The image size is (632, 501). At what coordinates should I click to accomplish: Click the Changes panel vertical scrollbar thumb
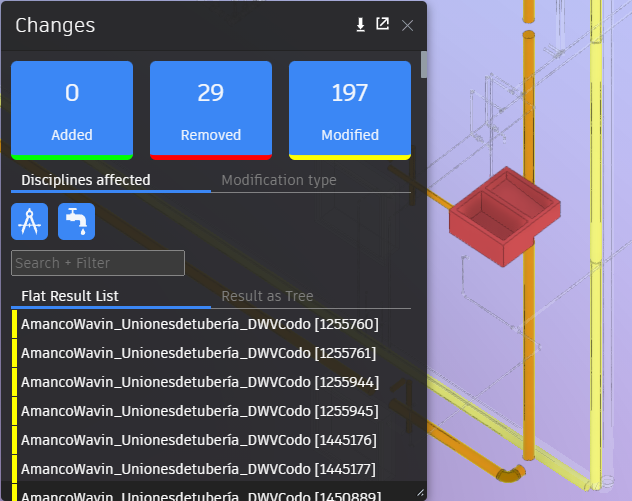424,64
